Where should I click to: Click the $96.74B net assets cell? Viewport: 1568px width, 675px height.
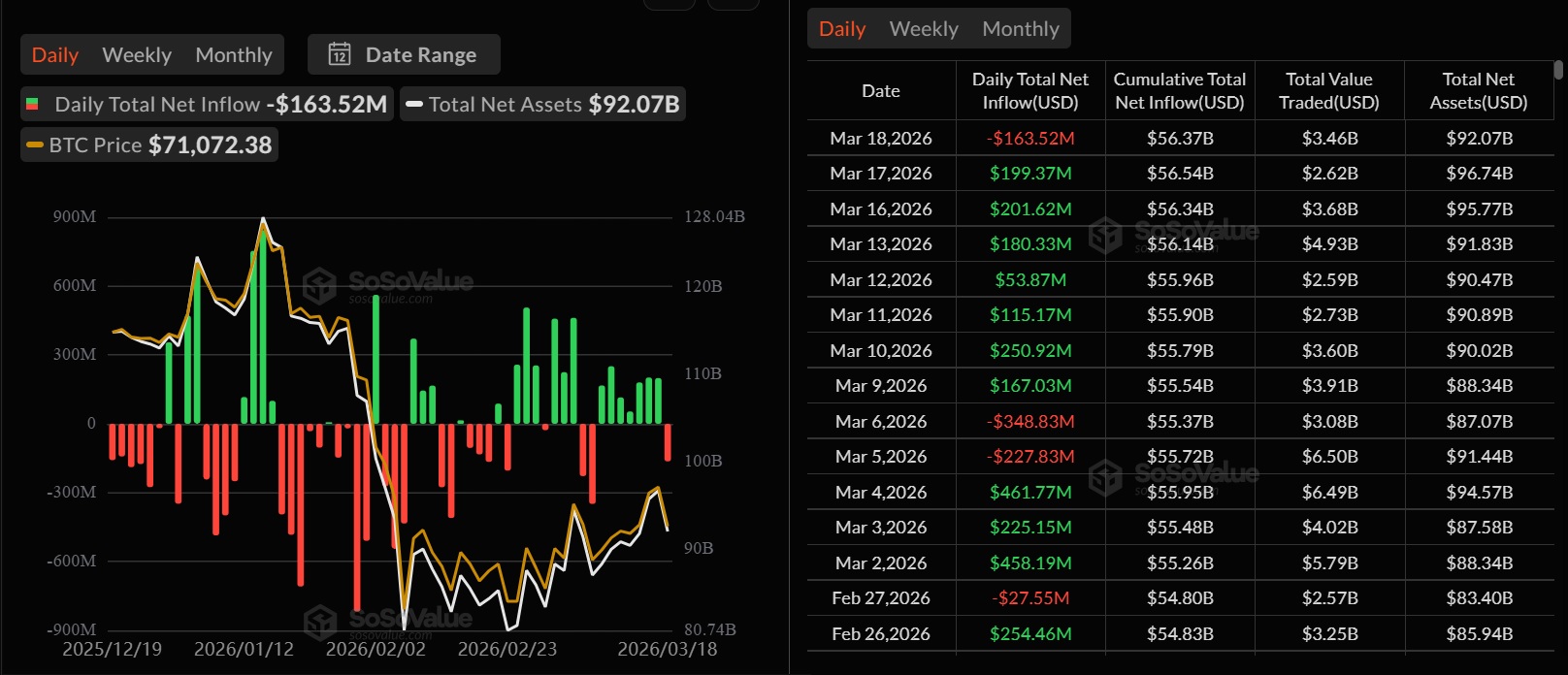[1480, 174]
